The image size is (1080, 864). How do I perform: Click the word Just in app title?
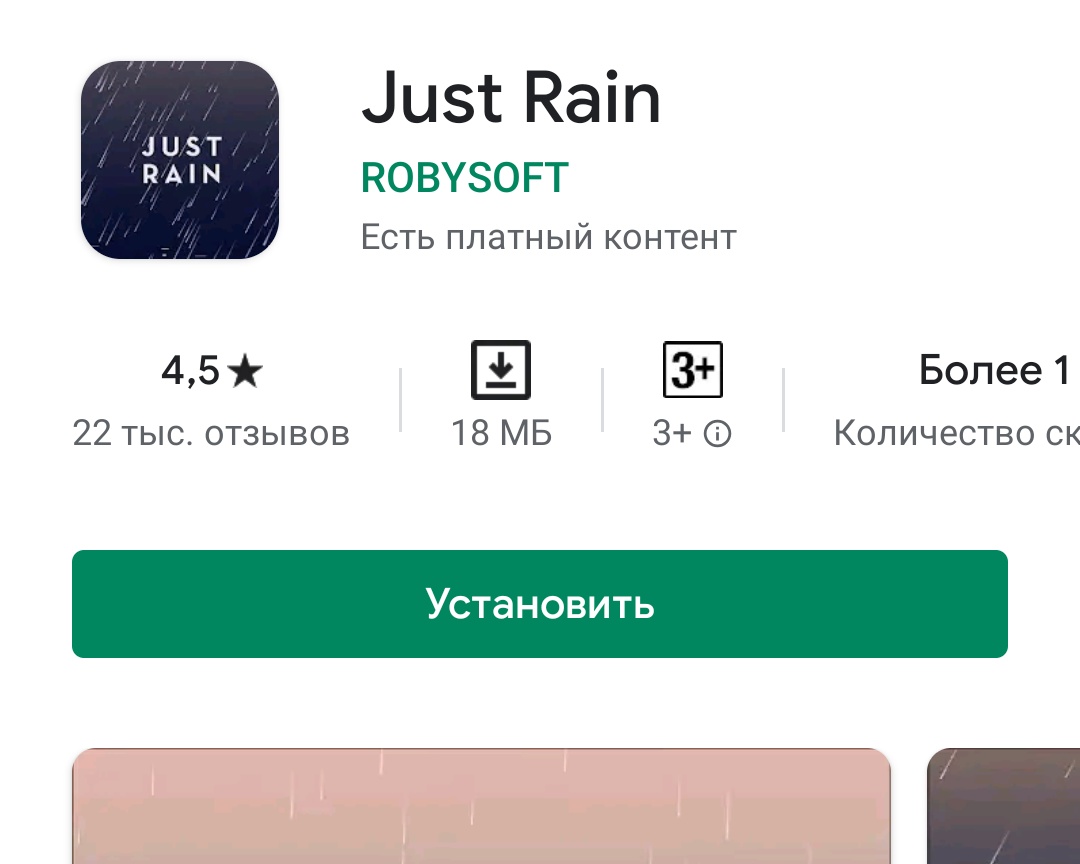click(433, 97)
